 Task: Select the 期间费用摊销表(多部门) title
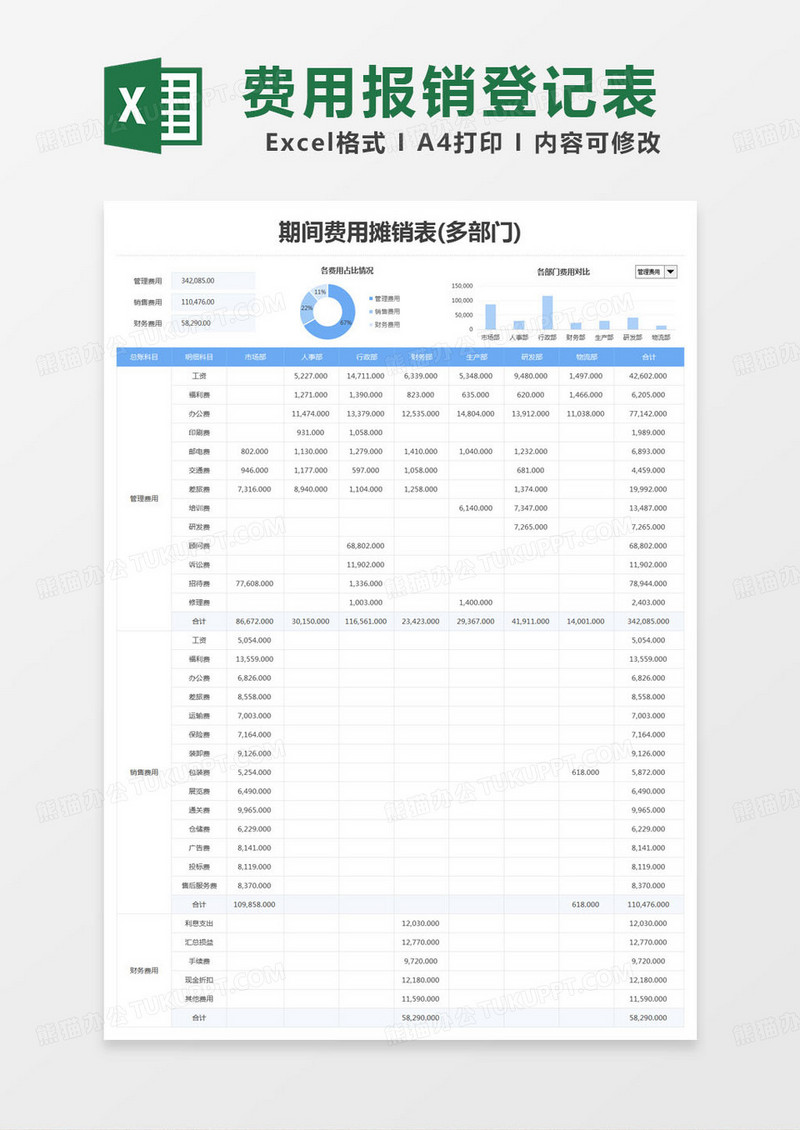pyautogui.click(x=400, y=232)
